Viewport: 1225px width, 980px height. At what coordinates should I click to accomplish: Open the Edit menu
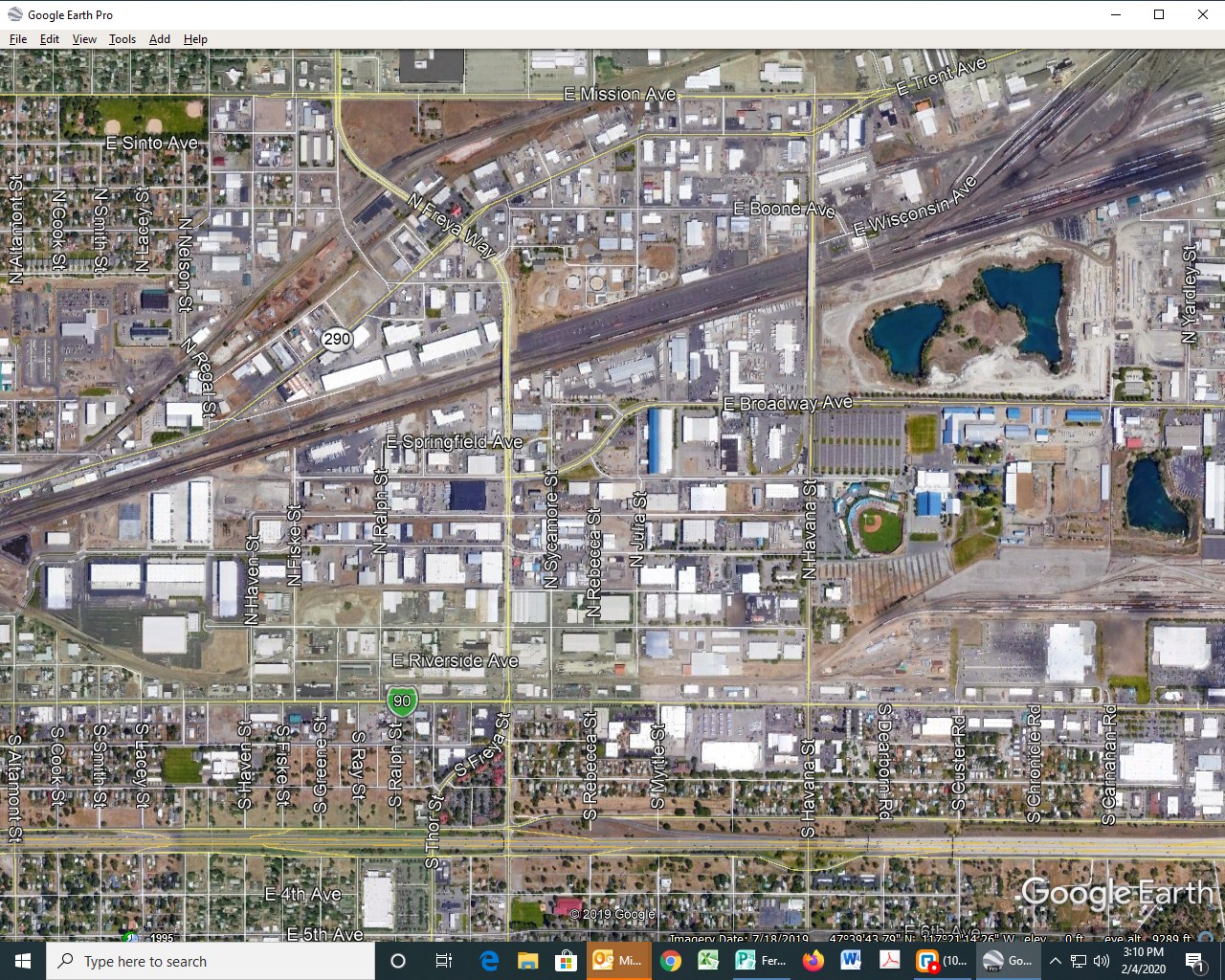pyautogui.click(x=50, y=39)
